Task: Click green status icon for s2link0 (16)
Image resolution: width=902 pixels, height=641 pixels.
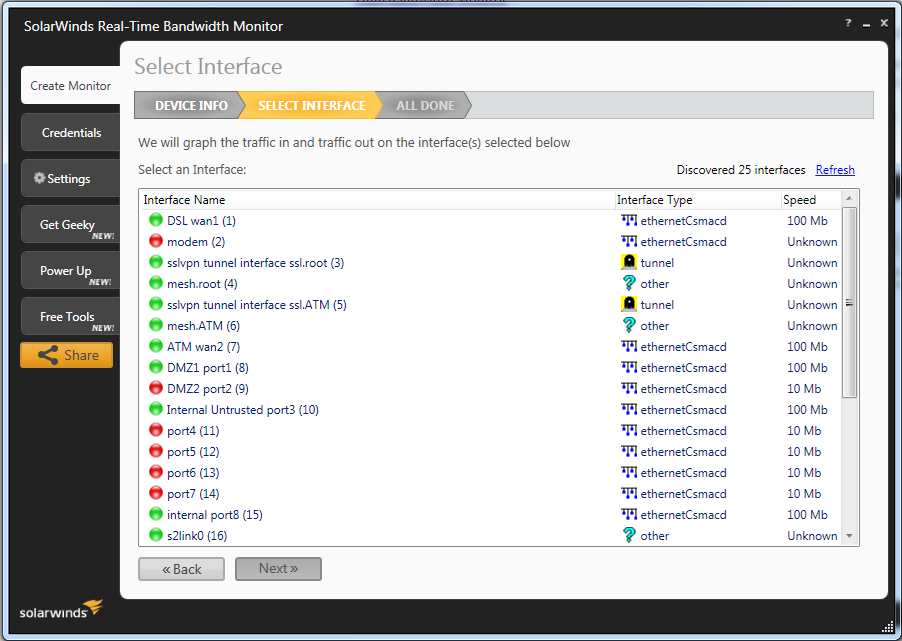Action: point(156,535)
